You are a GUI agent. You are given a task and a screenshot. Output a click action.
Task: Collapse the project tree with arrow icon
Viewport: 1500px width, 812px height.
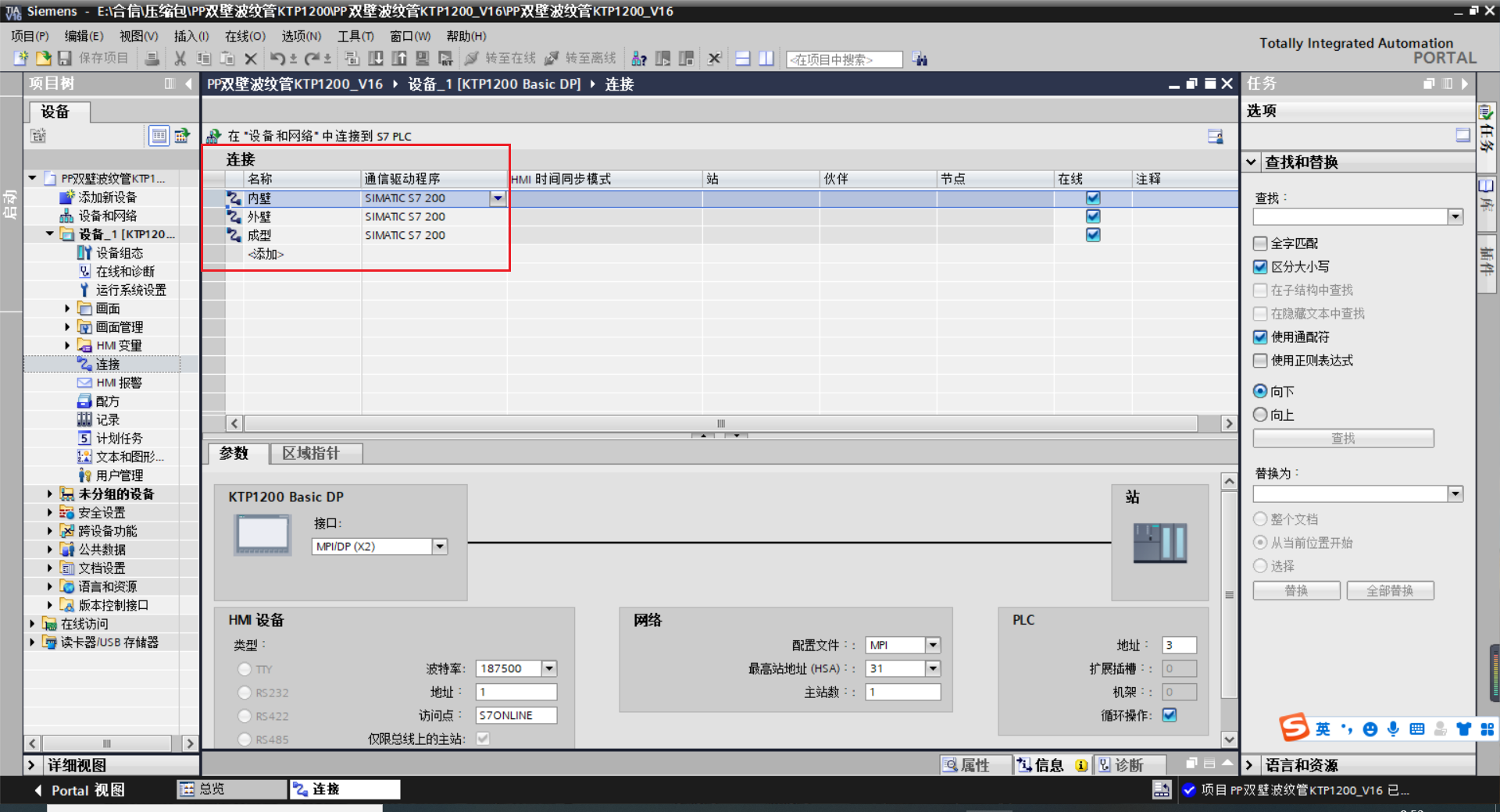point(188,84)
